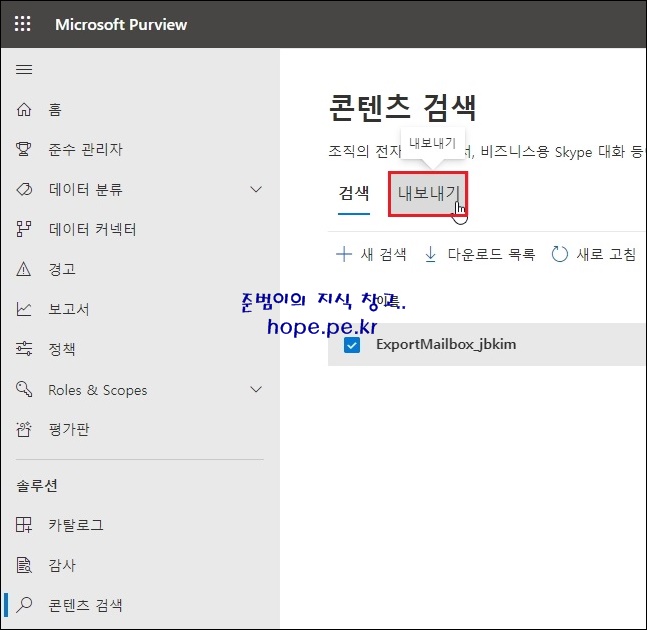The width and height of the screenshot is (647, 630).
Task: Click the 새로 고침 button
Action: 594,254
